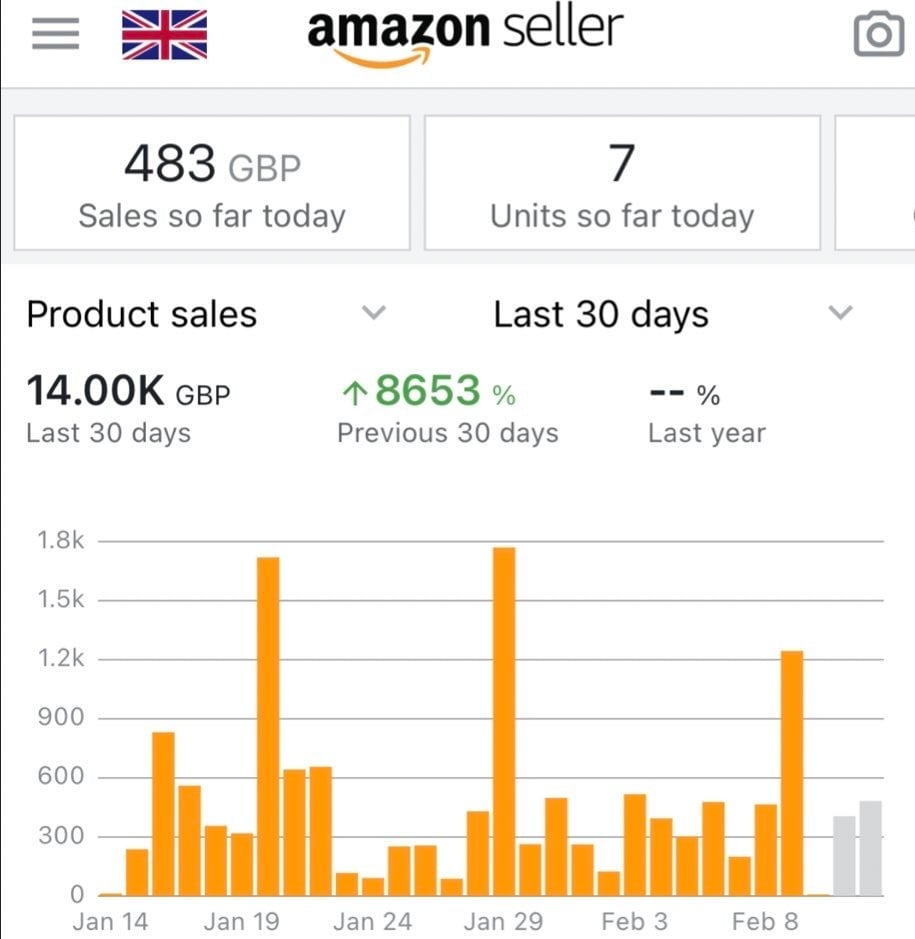Click the chevron beside Last 30 days range
This screenshot has width=915, height=939.
point(841,313)
